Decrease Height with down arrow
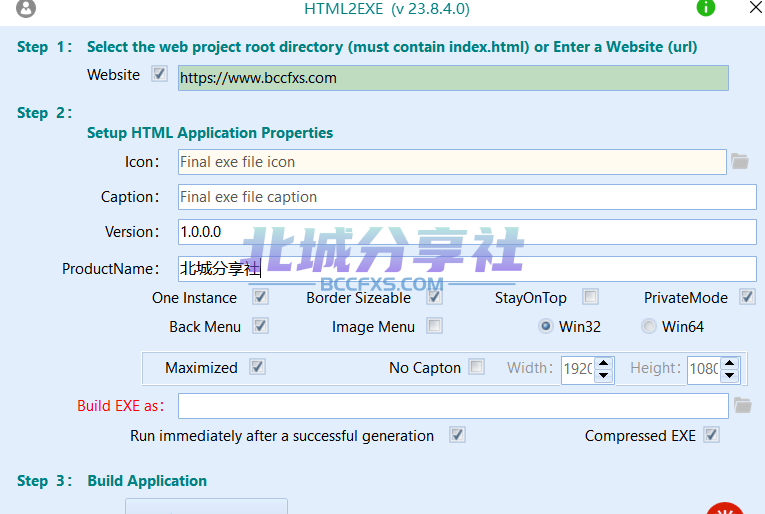Viewport: 765px width, 514px height. pyautogui.click(x=730, y=376)
